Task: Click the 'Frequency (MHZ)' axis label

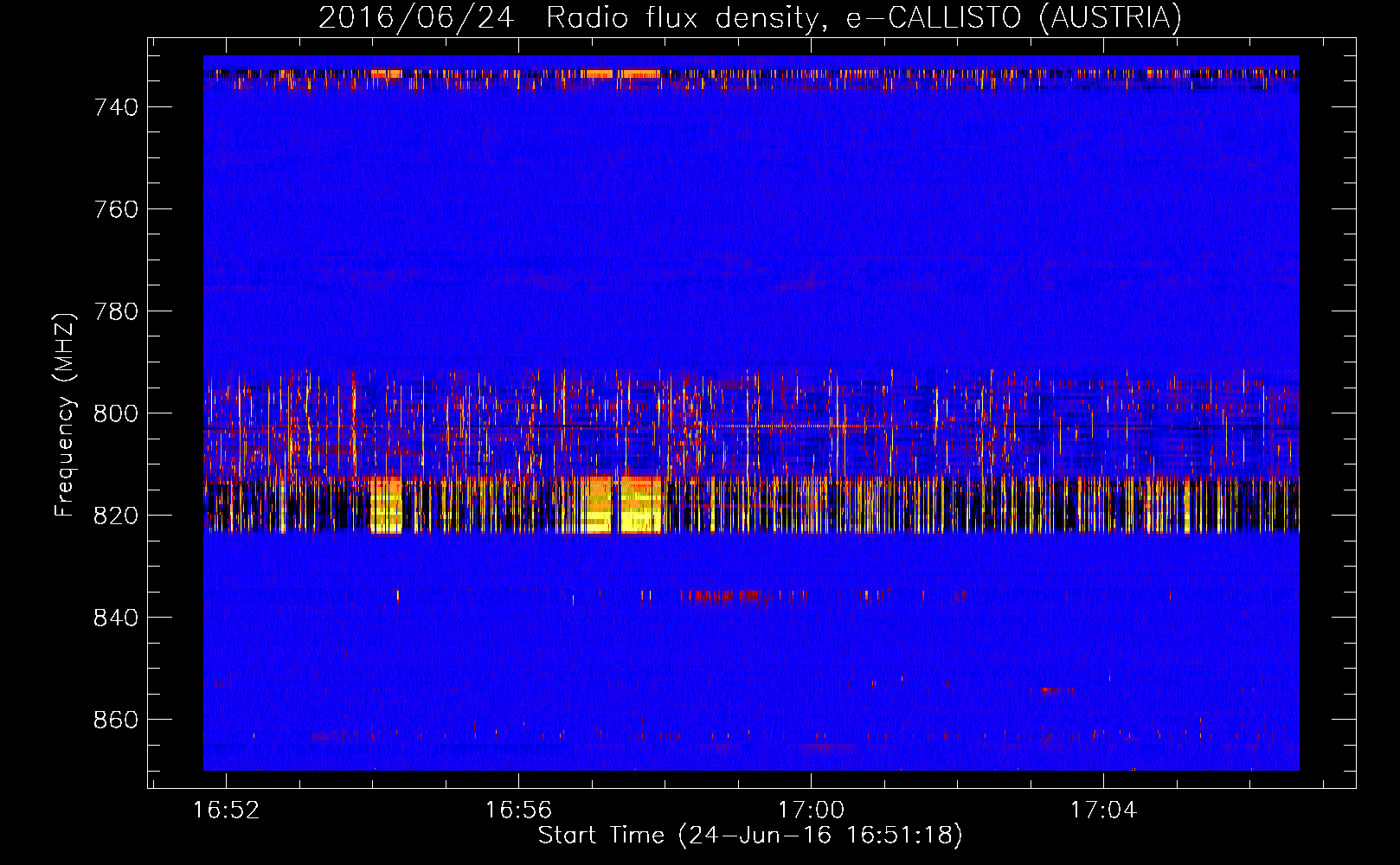Action: point(65,413)
